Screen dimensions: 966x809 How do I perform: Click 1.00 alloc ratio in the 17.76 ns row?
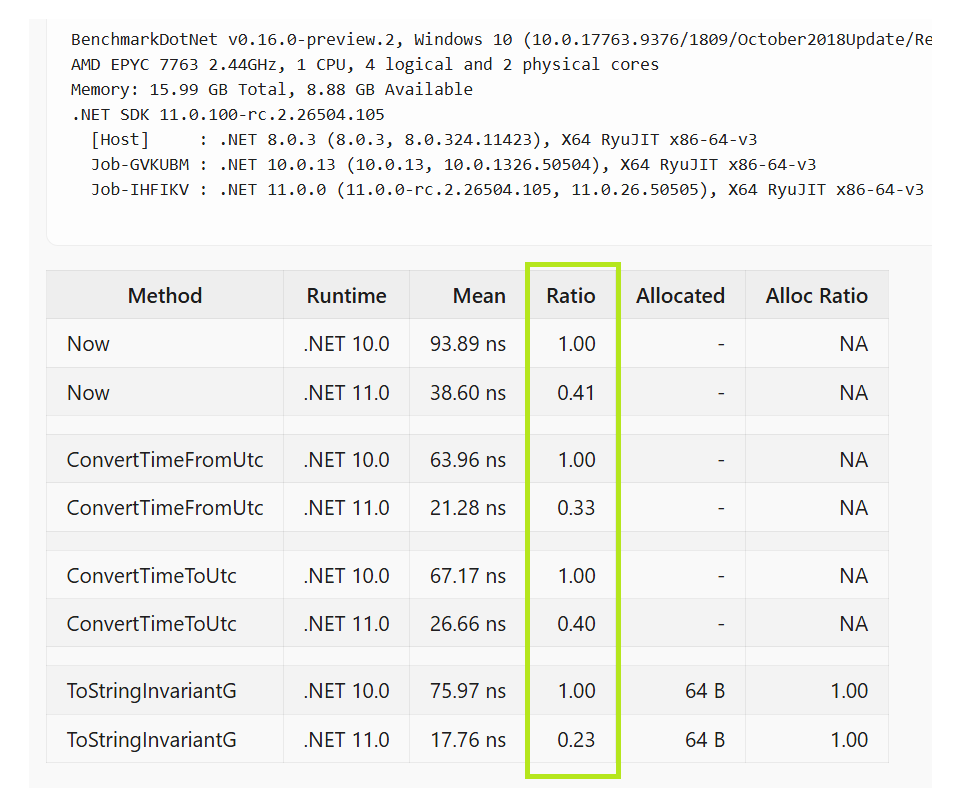point(849,739)
